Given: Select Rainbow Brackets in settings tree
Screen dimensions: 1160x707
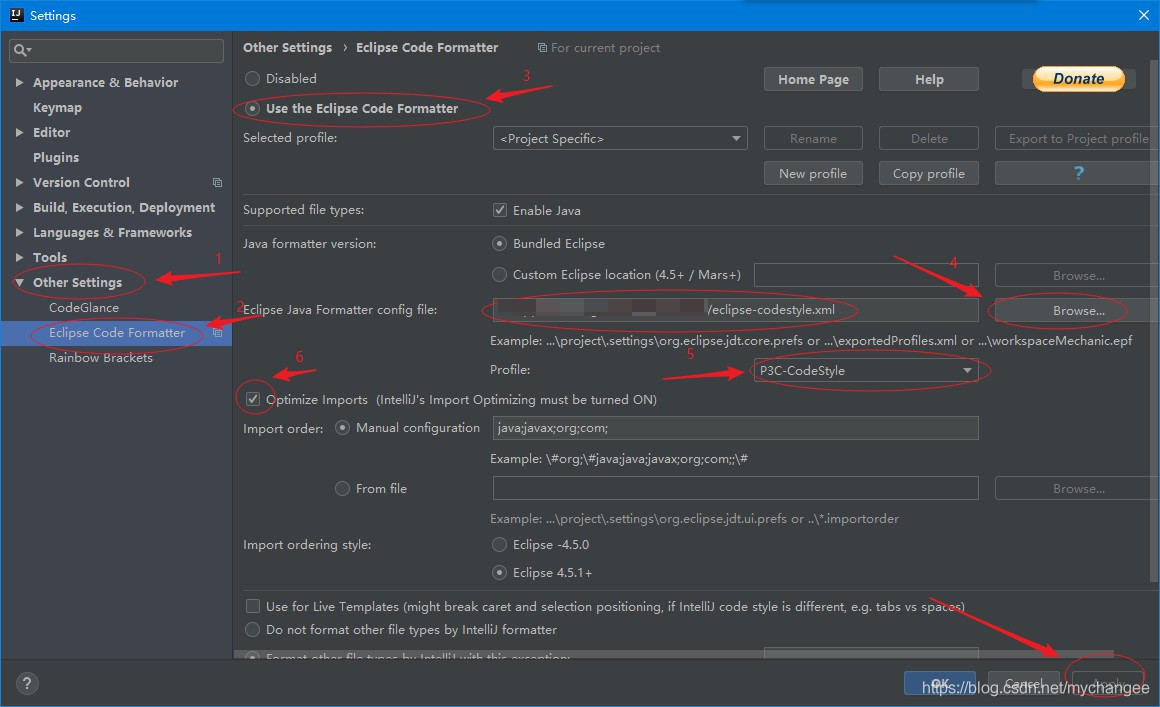Looking at the screenshot, I should pyautogui.click(x=101, y=358).
